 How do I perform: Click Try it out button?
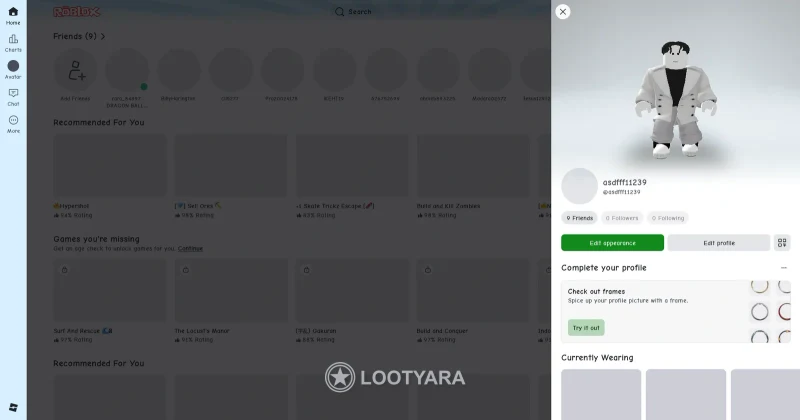pos(586,328)
